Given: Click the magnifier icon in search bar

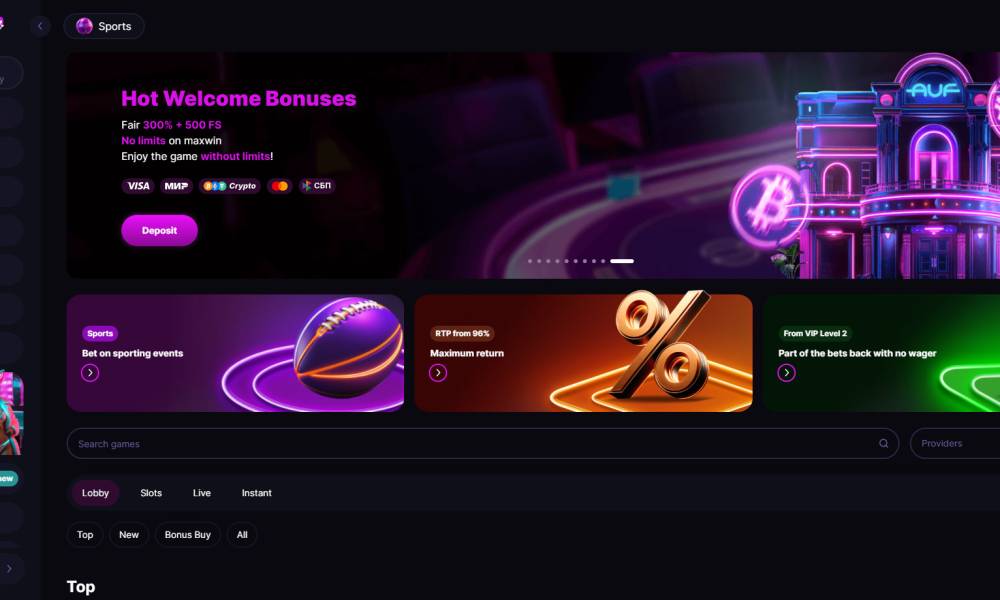Looking at the screenshot, I should (x=883, y=444).
